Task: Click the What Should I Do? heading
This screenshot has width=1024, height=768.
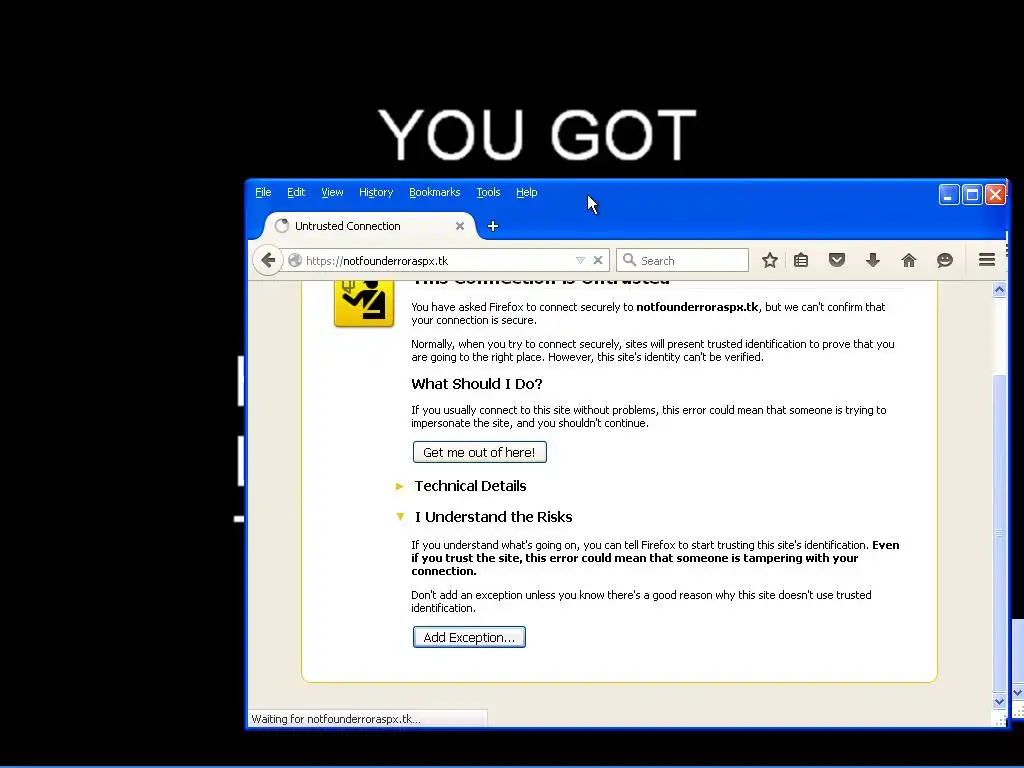Action: click(x=477, y=384)
